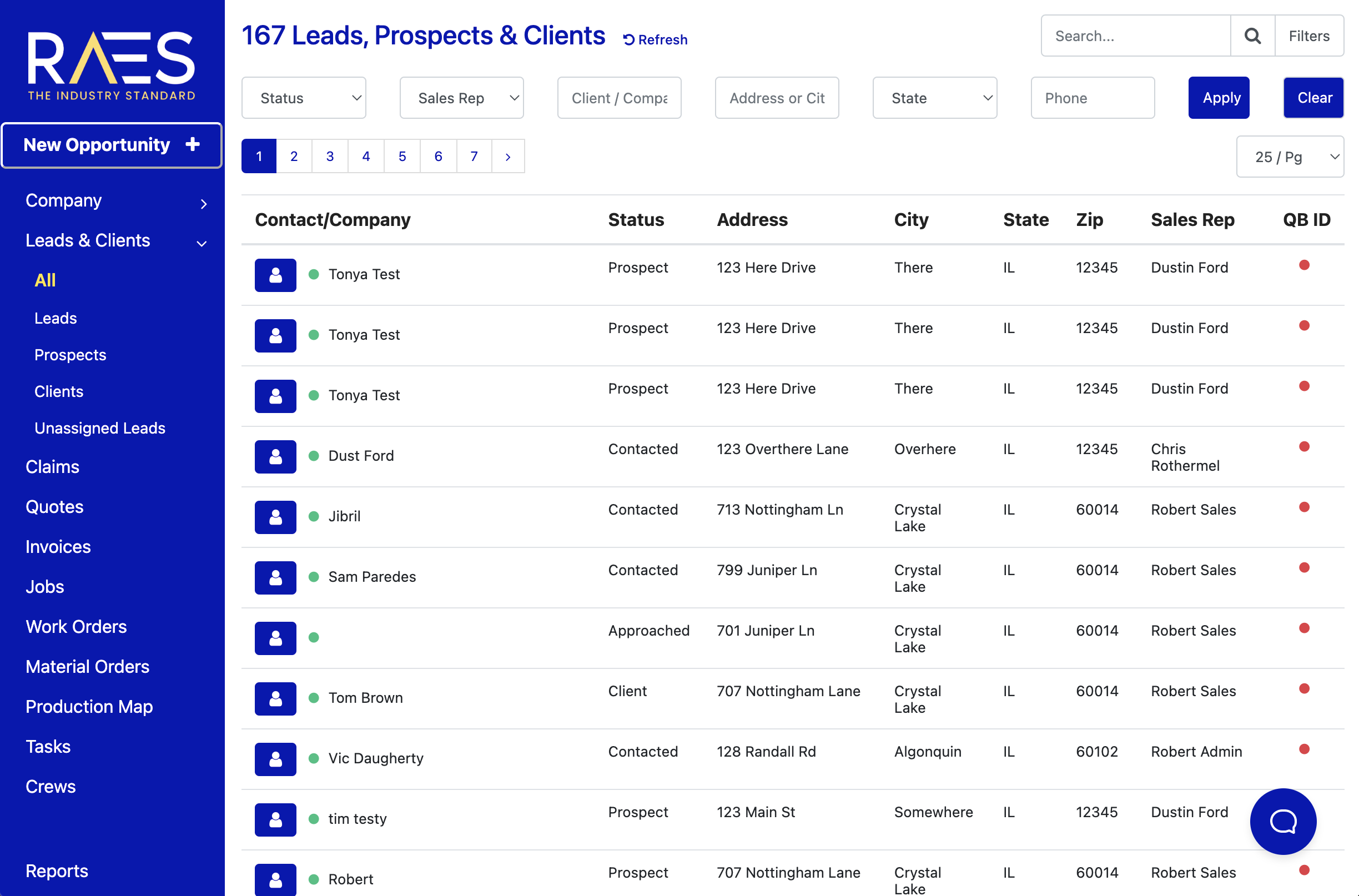Open Production Map section

click(x=89, y=706)
